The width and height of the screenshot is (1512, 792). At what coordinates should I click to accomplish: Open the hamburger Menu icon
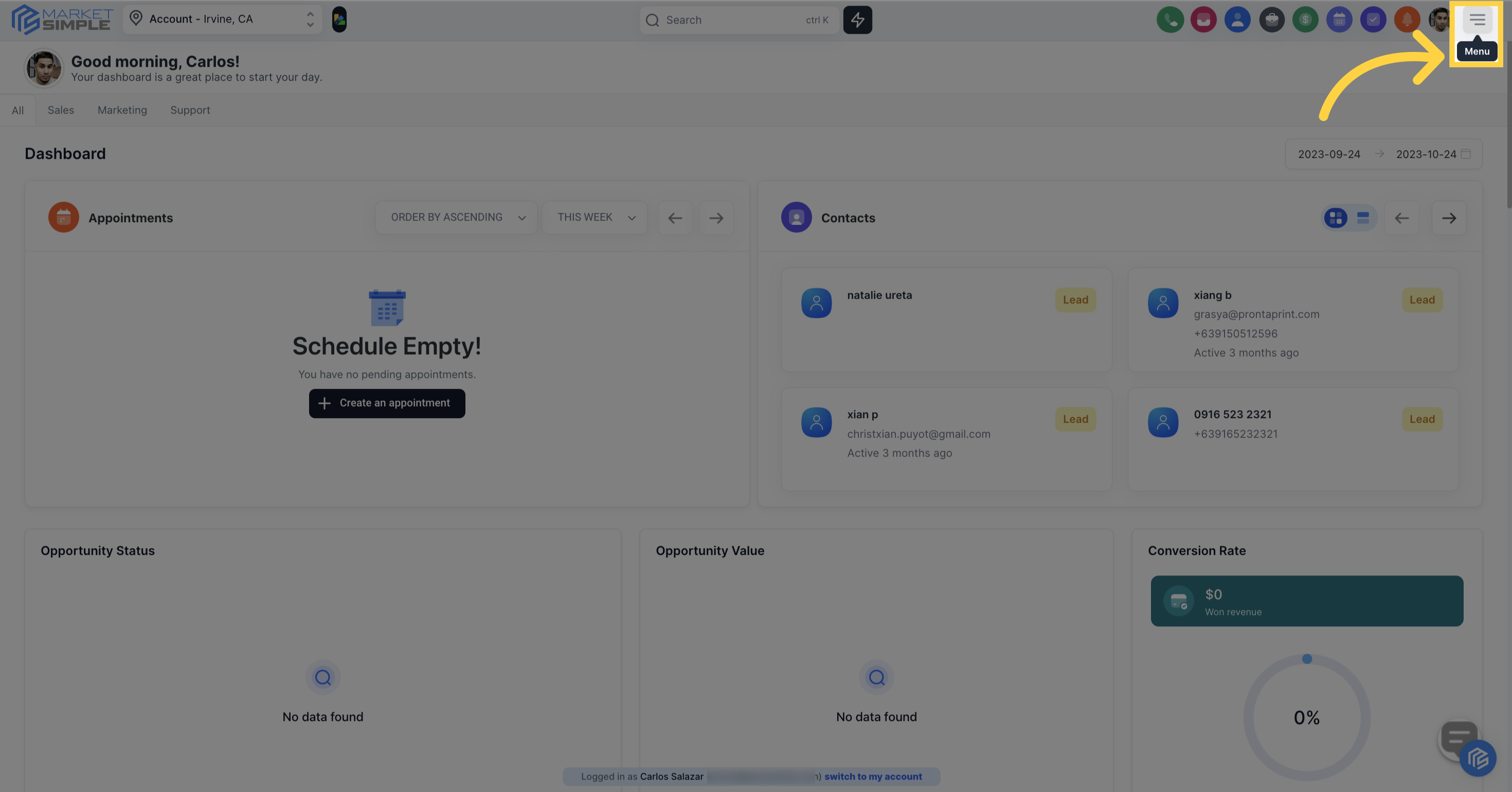point(1477,20)
